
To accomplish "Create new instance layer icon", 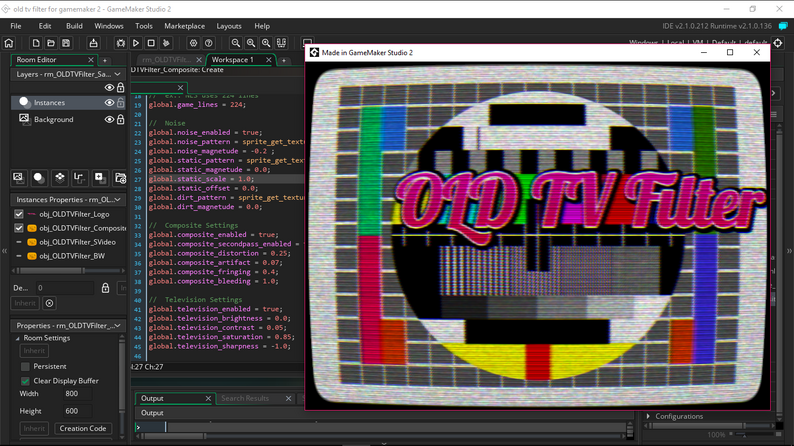I will coord(38,178).
